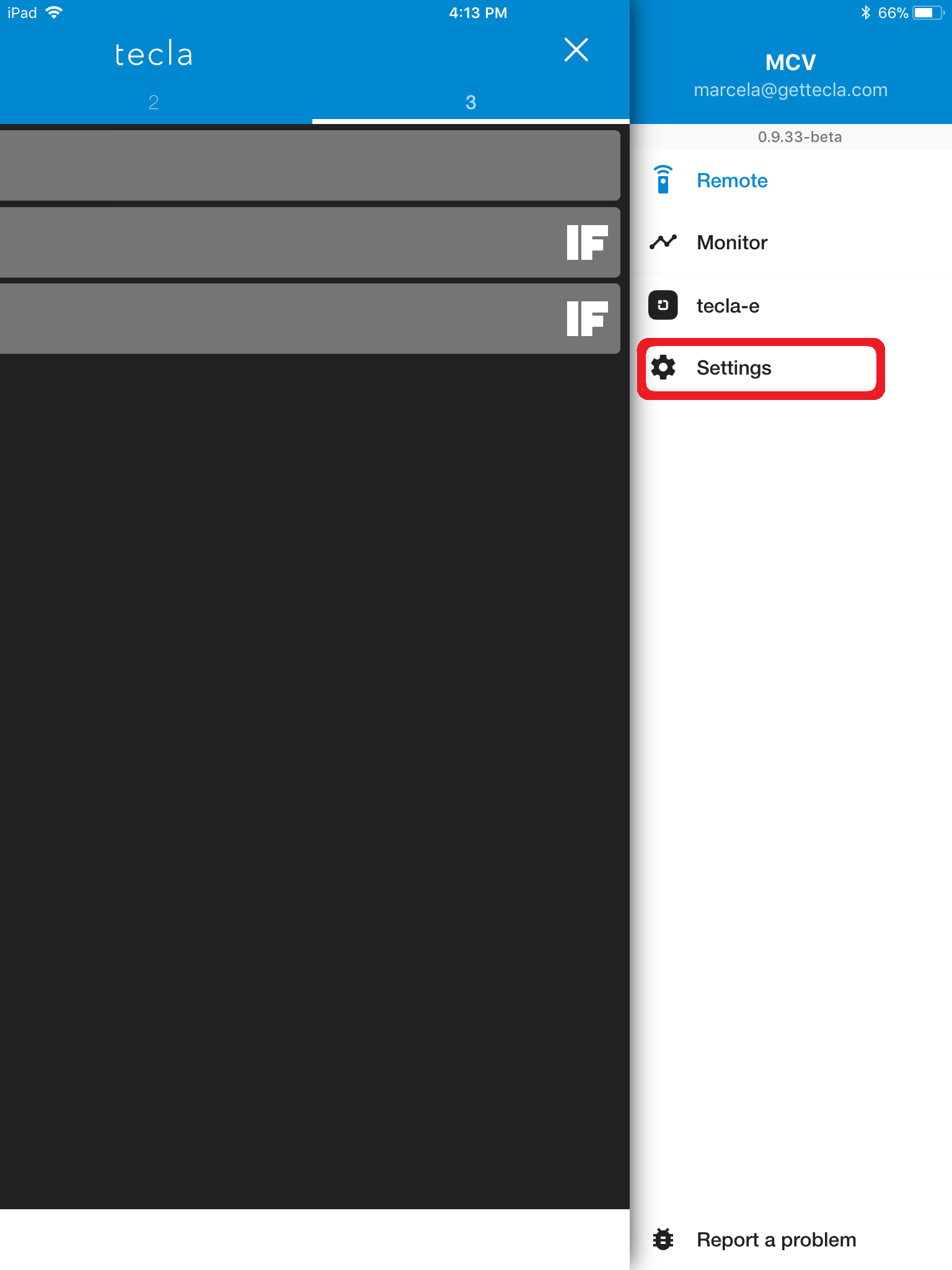Image resolution: width=952 pixels, height=1270 pixels.
Task: Close the menu with the X icon
Action: pyautogui.click(x=576, y=50)
